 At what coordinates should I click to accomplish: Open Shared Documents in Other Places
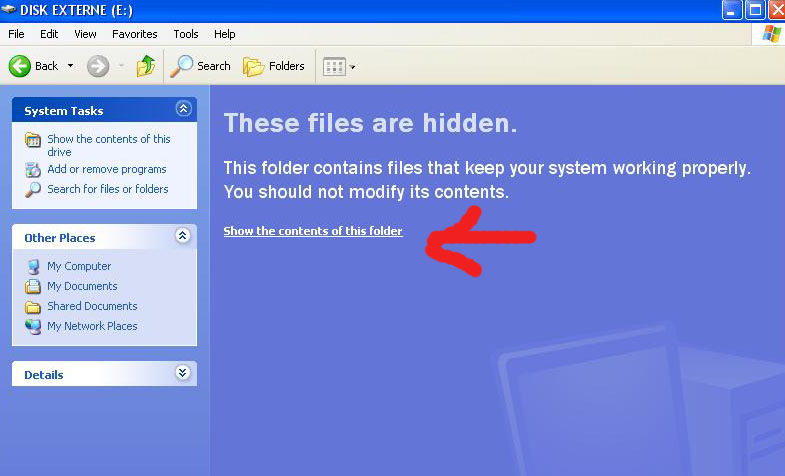click(x=92, y=306)
